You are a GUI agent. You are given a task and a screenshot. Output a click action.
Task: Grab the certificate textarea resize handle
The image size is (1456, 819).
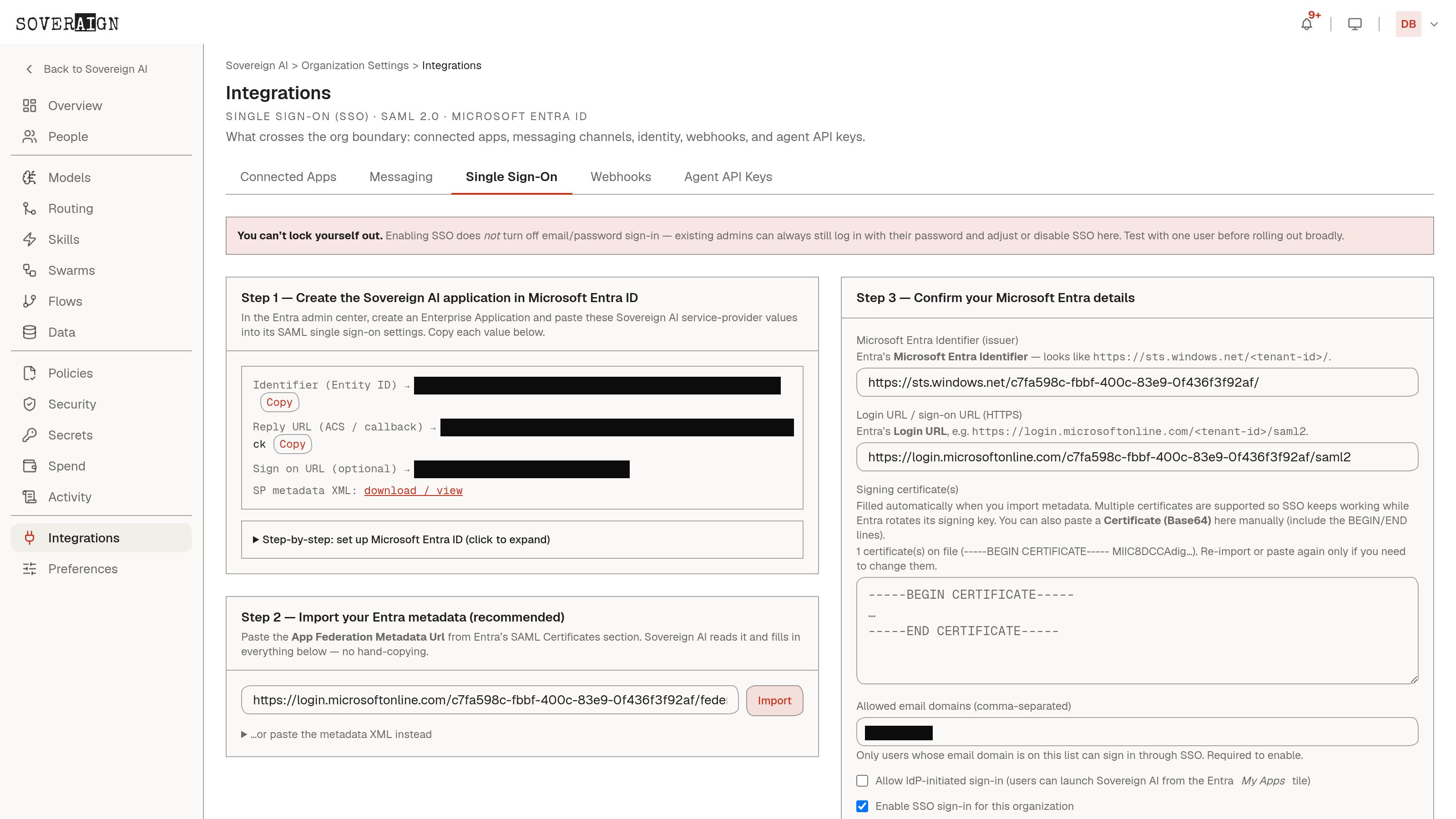pyautogui.click(x=1414, y=679)
